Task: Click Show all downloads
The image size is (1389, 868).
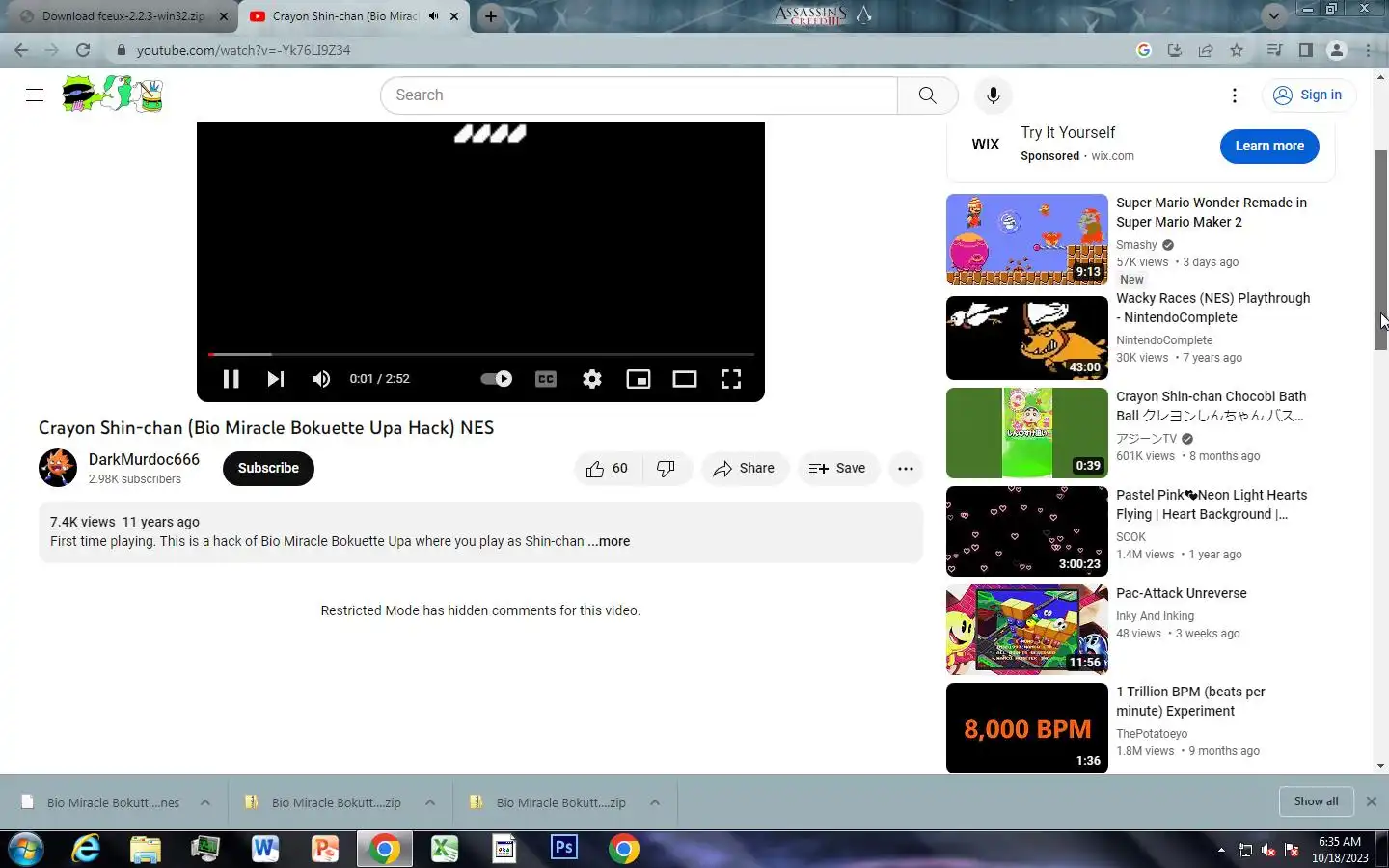Action: point(1316,801)
